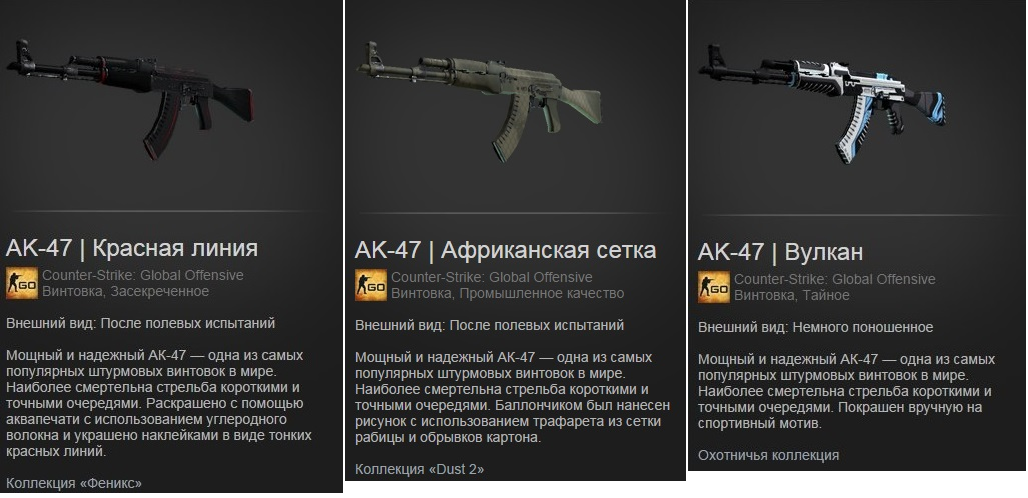Click the Винтовка, Засекреченное tag line
Screen dimensions: 1028x498
(x=126, y=292)
